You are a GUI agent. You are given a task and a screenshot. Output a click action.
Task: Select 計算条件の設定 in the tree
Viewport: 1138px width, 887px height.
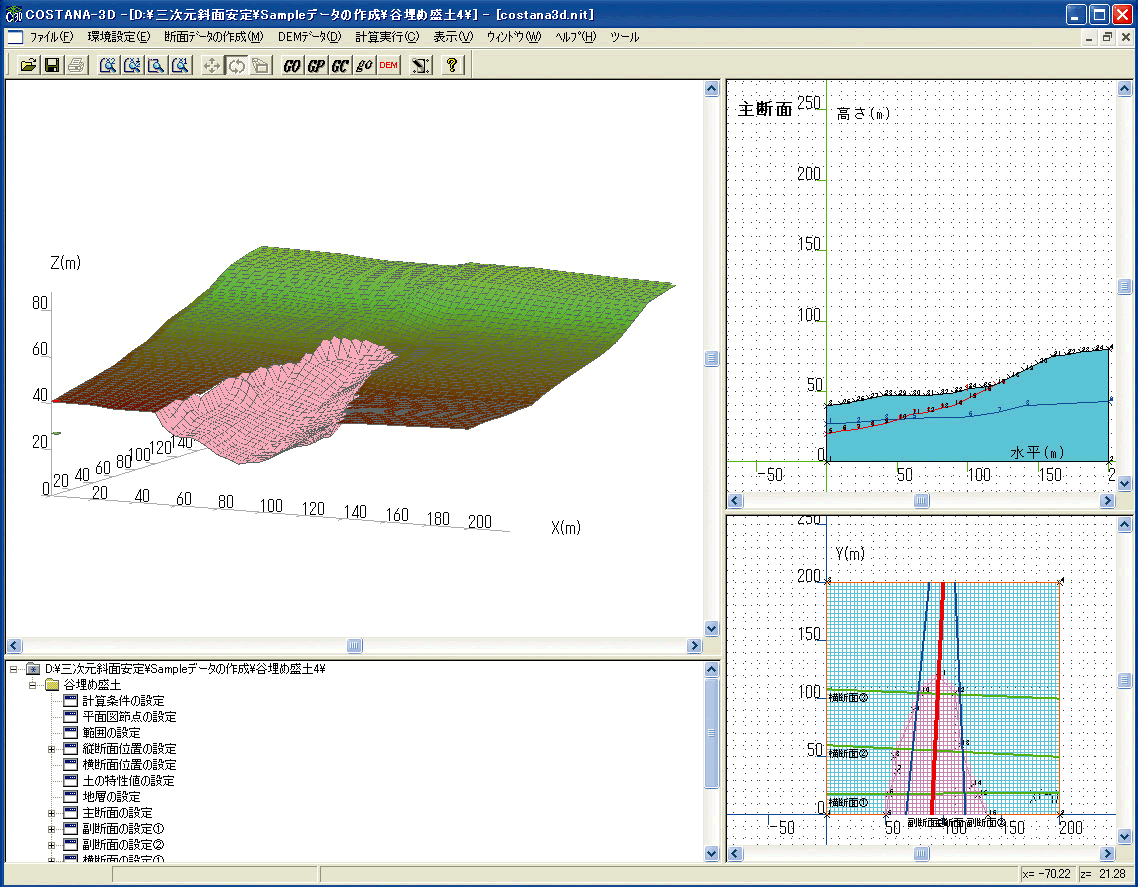click(123, 701)
